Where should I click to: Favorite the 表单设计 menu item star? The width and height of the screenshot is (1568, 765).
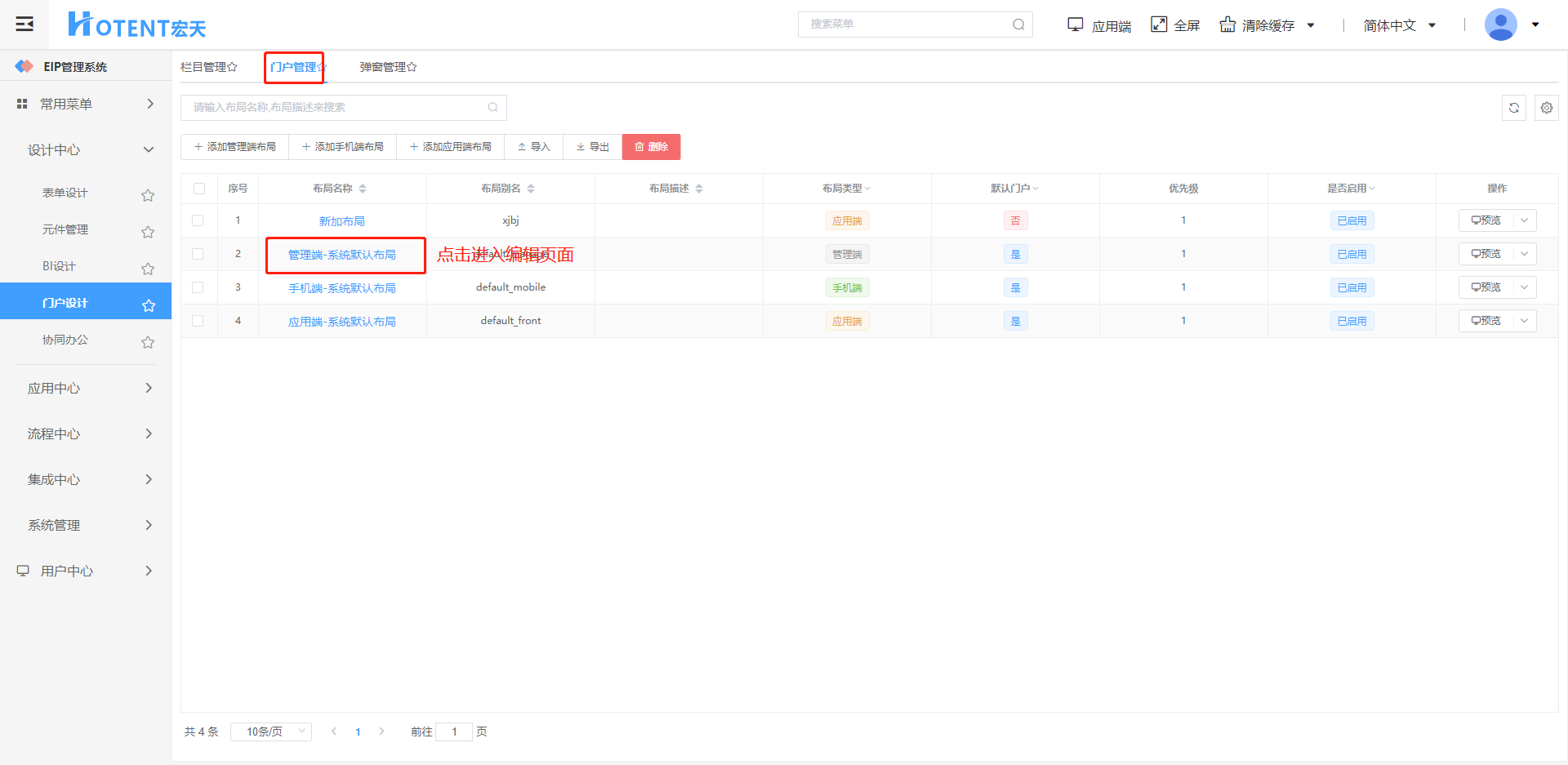pos(148,195)
